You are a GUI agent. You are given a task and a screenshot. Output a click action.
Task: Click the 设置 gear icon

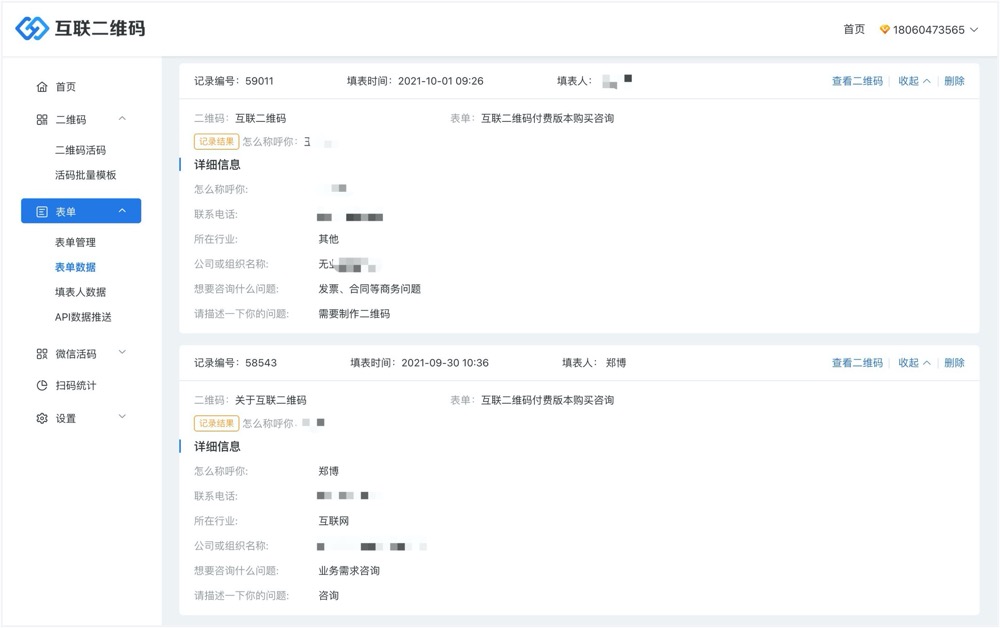[42, 419]
